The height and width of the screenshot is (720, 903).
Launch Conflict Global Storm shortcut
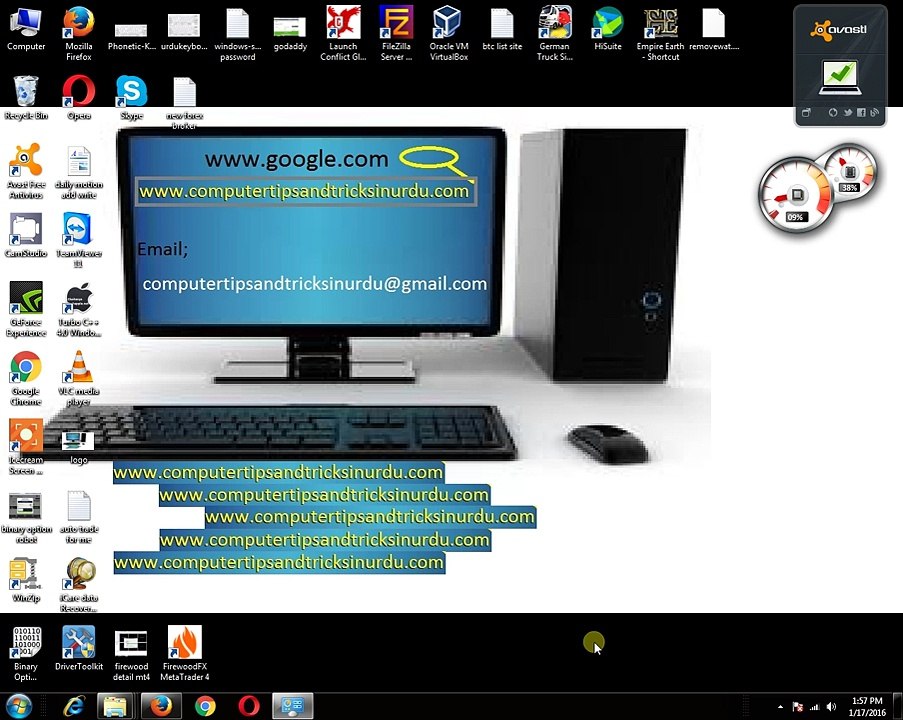click(x=343, y=33)
